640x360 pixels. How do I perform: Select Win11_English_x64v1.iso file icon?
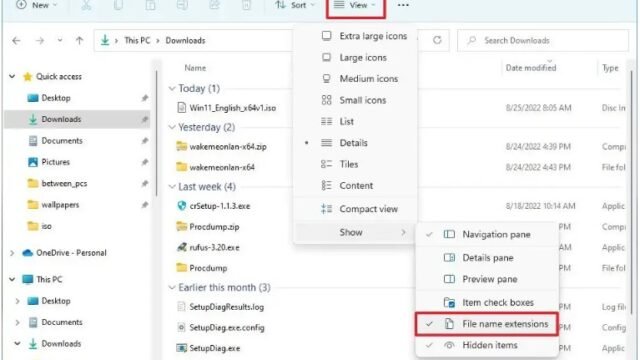click(182, 108)
